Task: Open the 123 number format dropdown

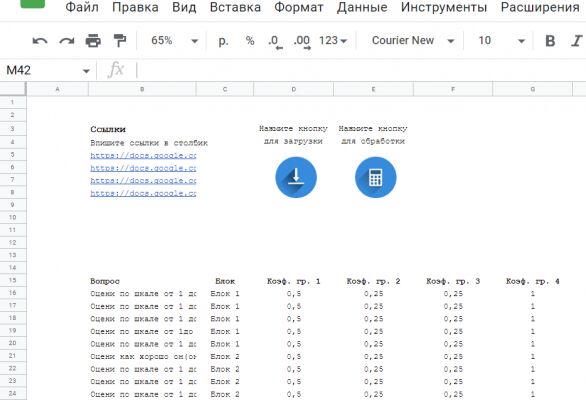Action: tap(333, 40)
